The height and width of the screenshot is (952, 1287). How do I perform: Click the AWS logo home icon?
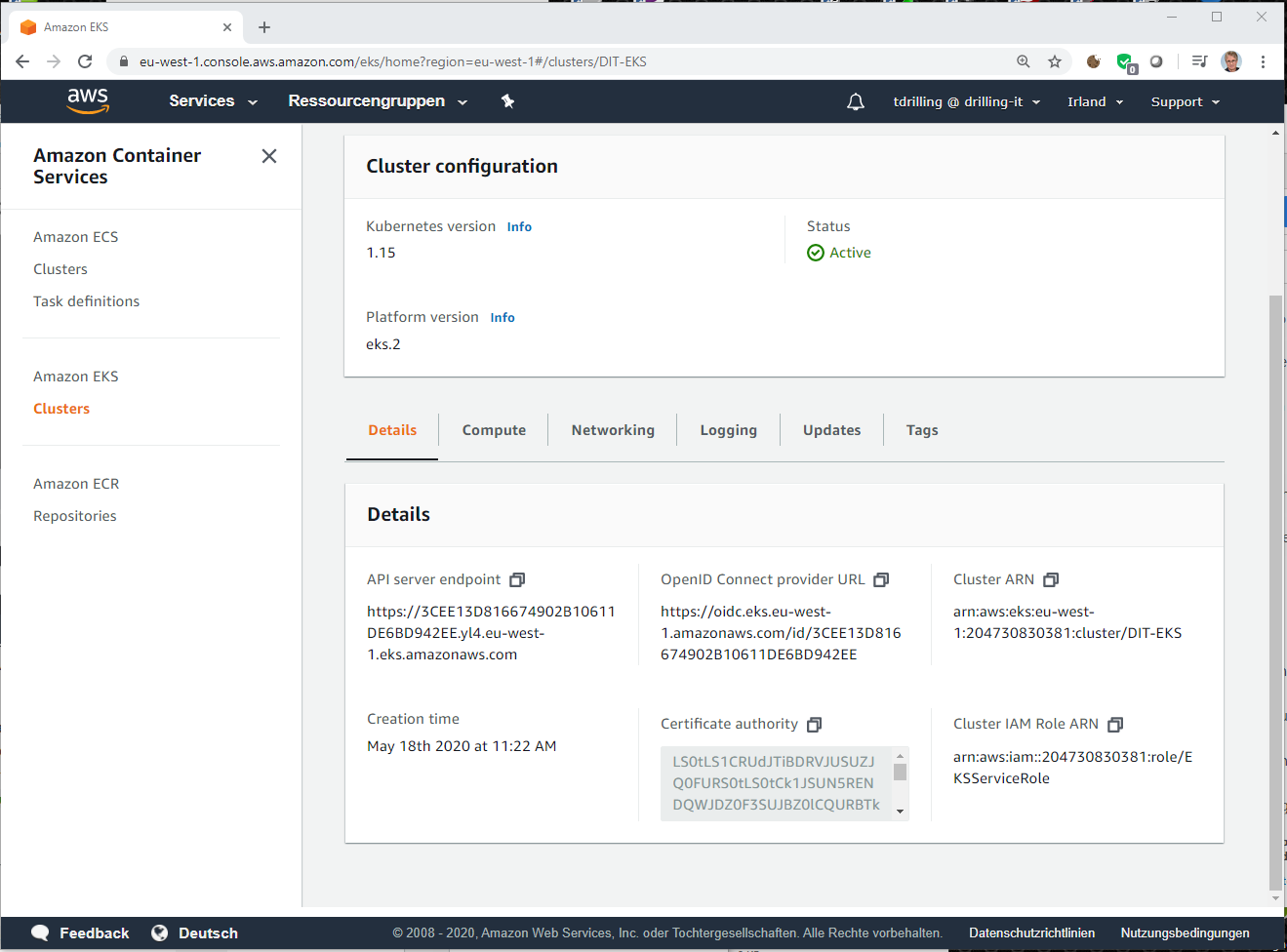88,100
